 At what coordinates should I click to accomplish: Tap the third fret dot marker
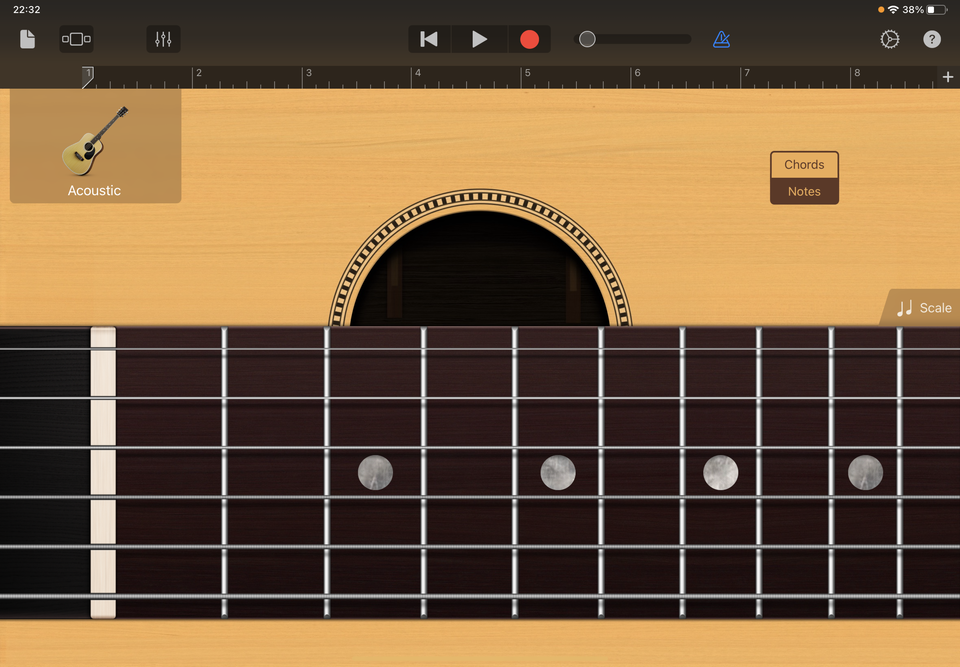pyautogui.click(x=375, y=472)
